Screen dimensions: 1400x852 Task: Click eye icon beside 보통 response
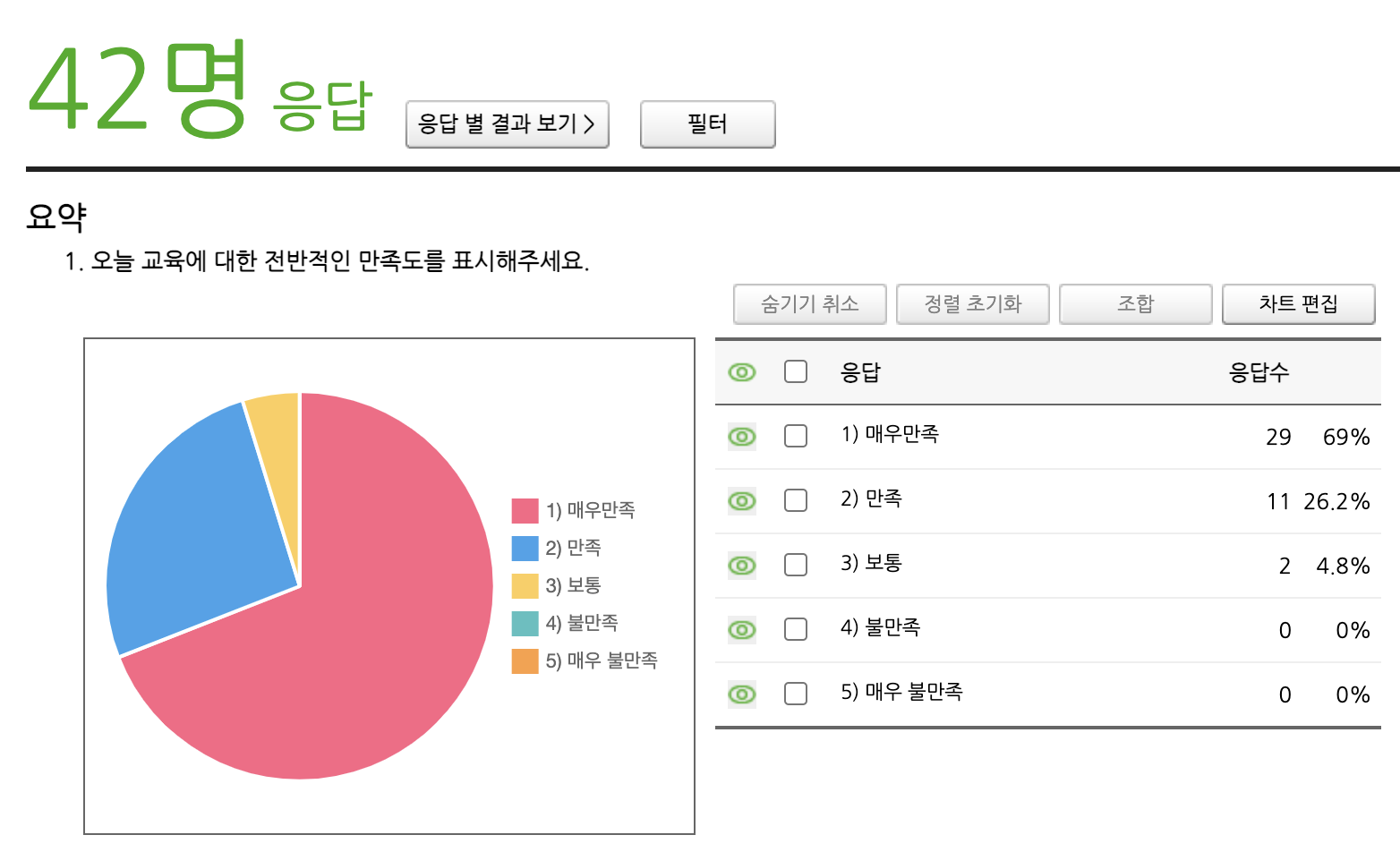[741, 566]
